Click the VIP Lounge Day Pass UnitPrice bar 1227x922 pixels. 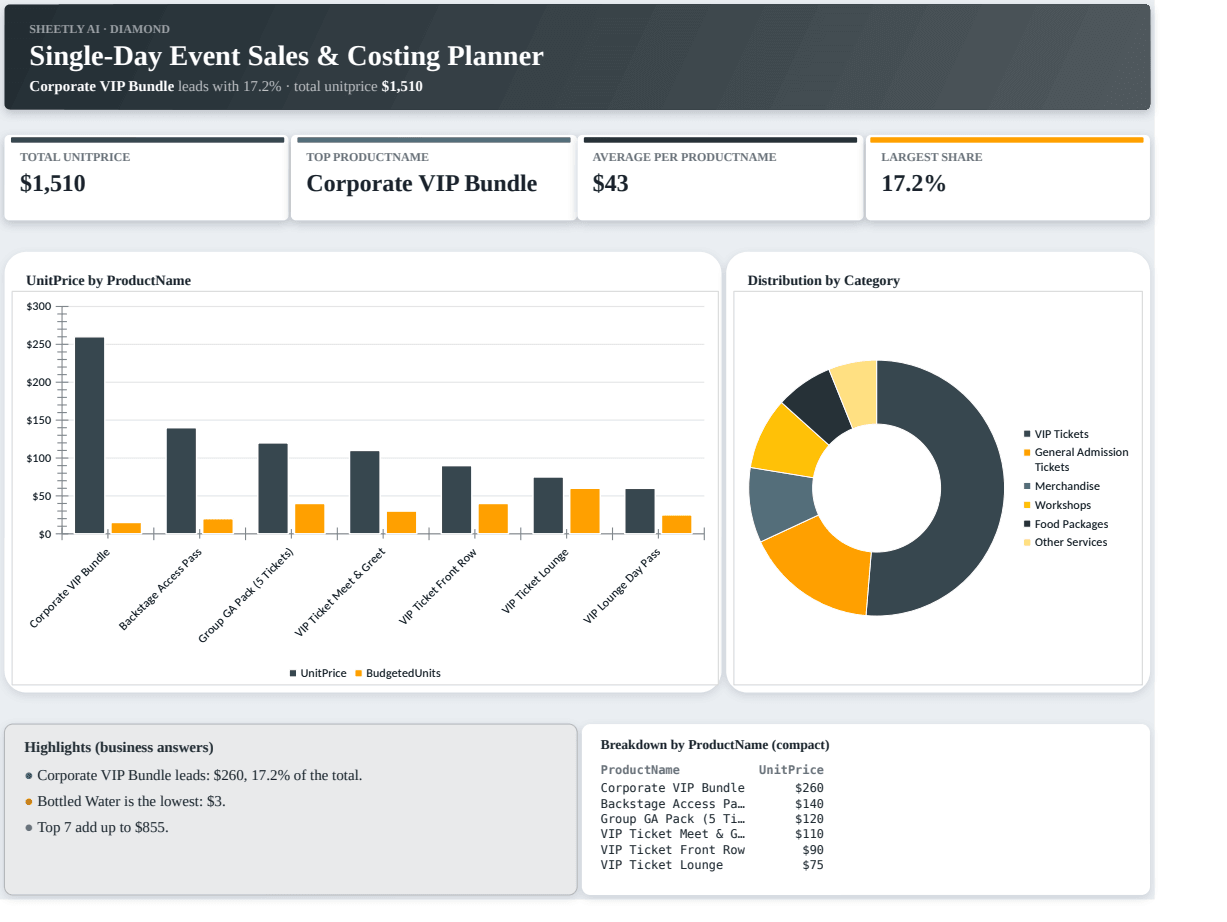click(640, 511)
